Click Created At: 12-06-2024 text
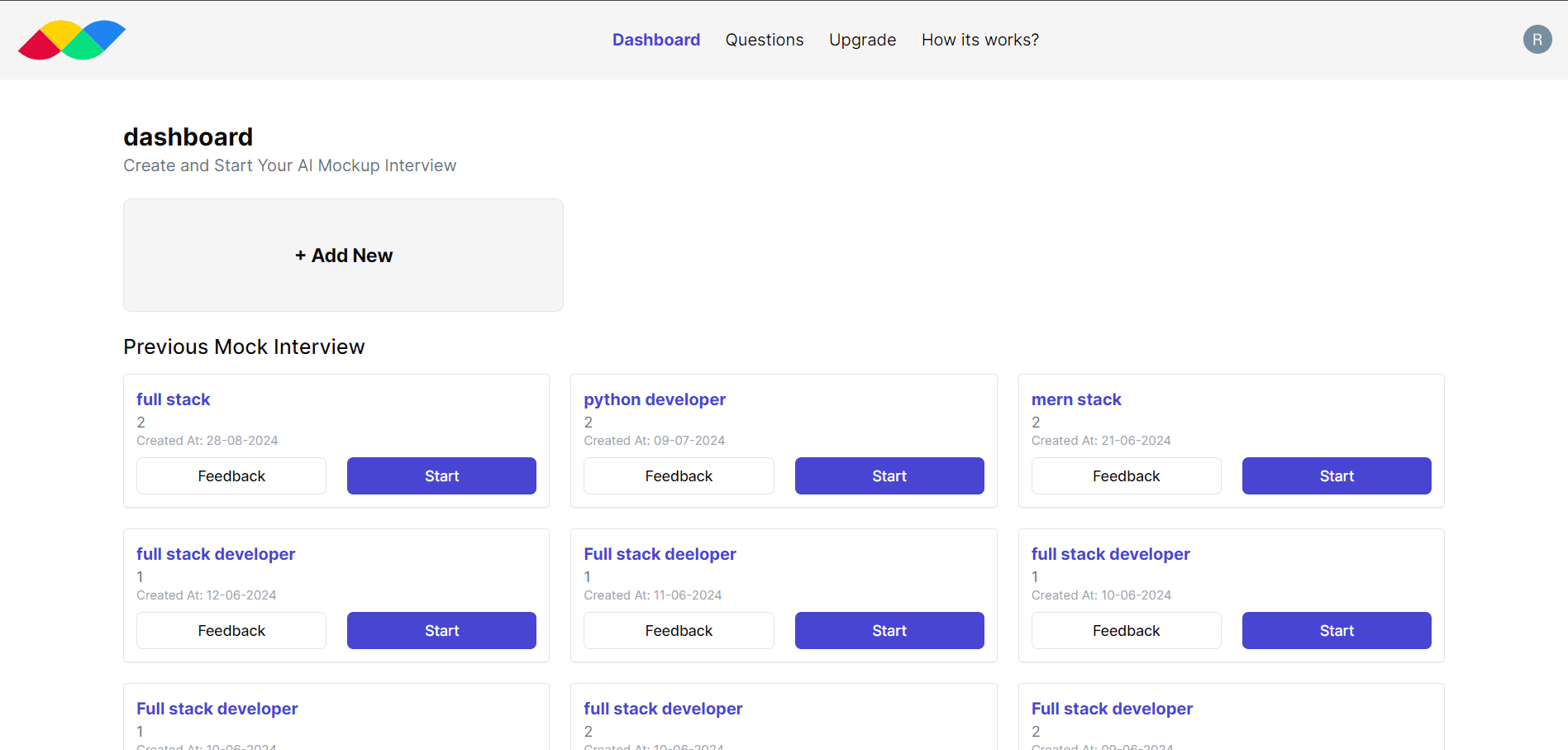The height and width of the screenshot is (750, 1568). 207,595
